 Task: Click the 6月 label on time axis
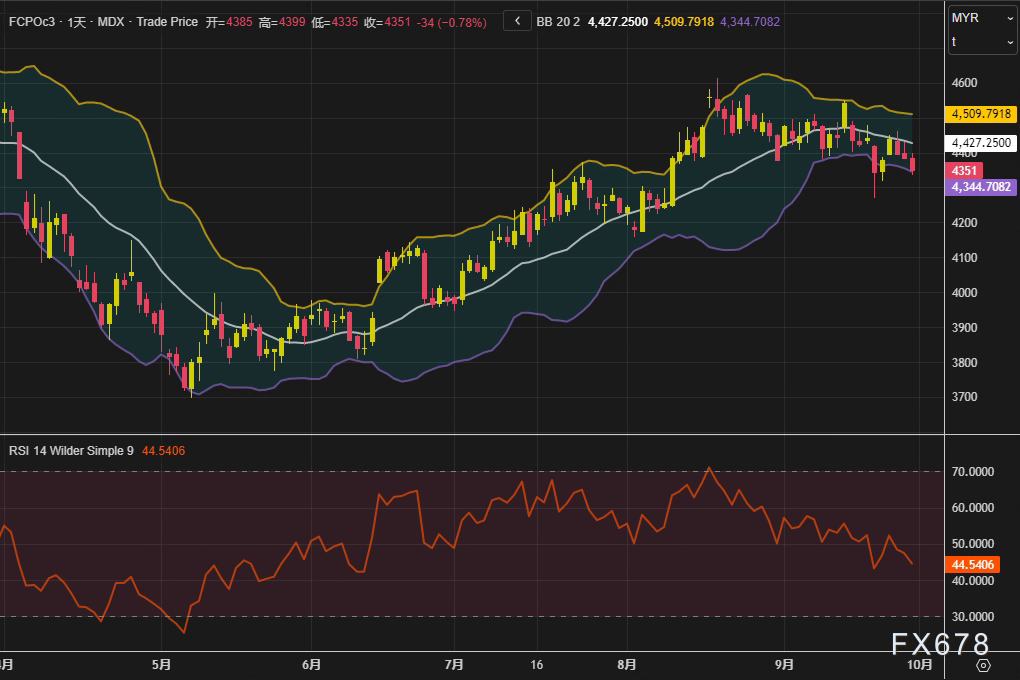pyautogui.click(x=310, y=664)
